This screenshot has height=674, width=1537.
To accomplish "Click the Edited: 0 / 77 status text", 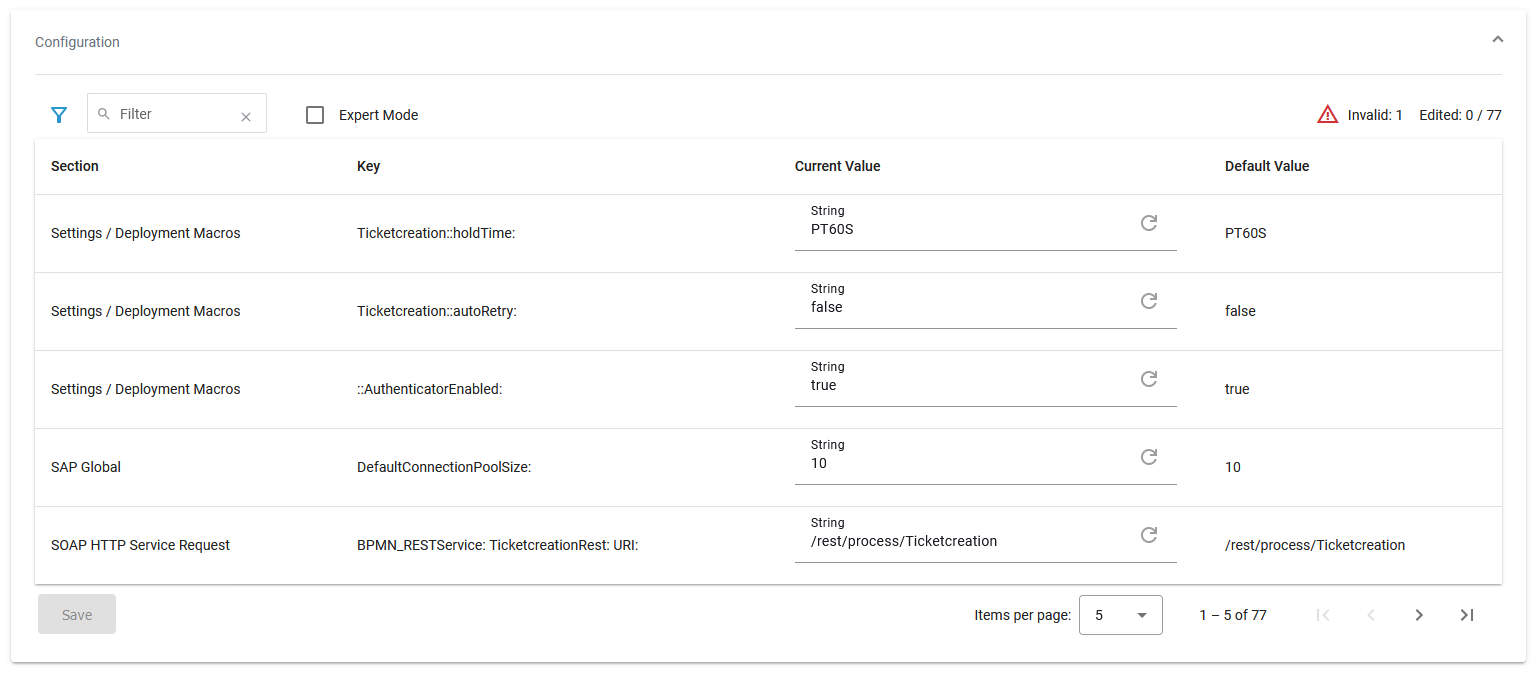I will (x=1459, y=114).
